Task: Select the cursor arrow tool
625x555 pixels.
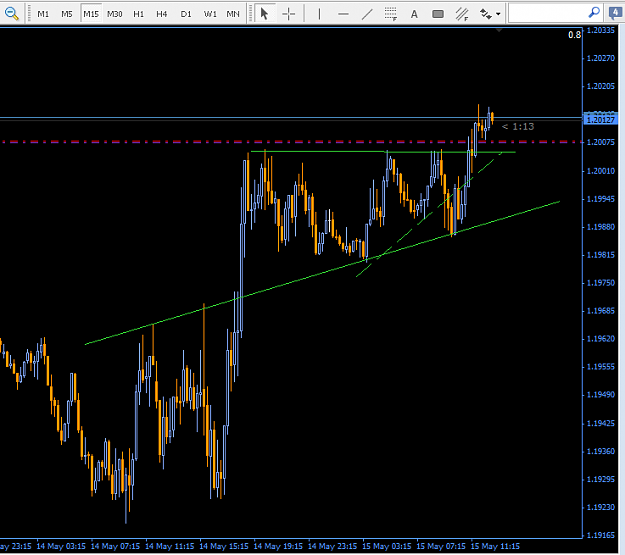Action: click(264, 14)
